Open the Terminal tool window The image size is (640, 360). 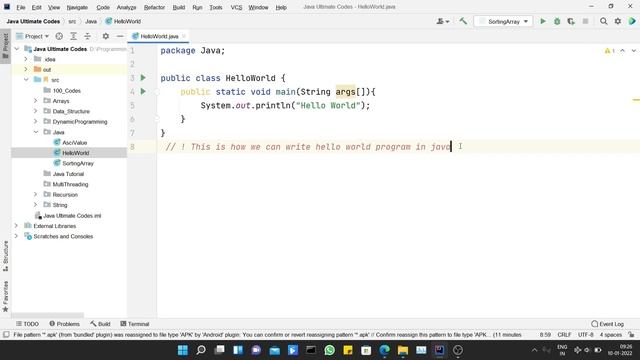coord(135,324)
